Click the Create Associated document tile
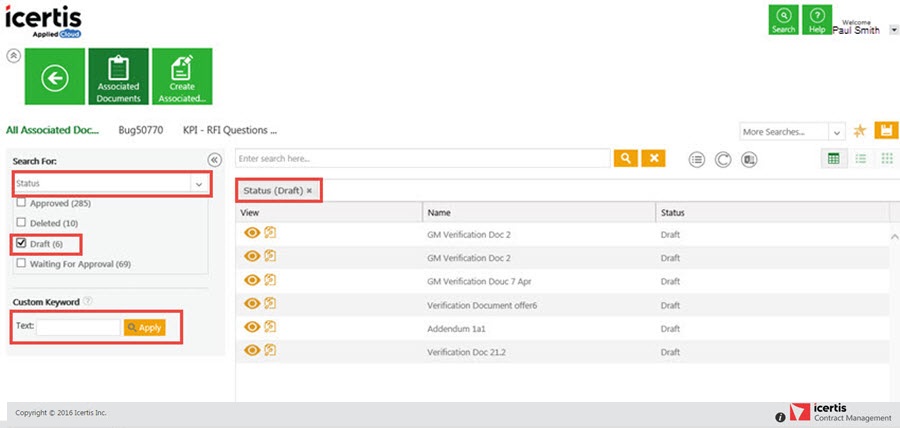Screen dimensions: 900x428 pyautogui.click(x=182, y=77)
